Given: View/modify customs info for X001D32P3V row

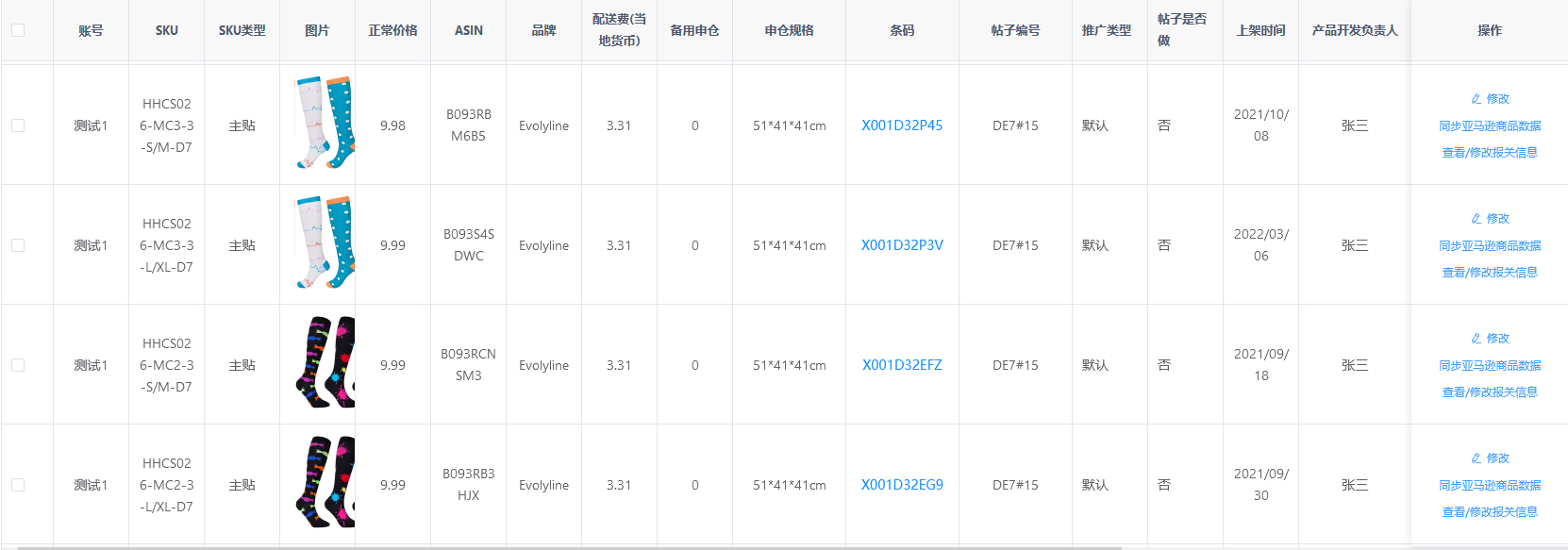Looking at the screenshot, I should pyautogui.click(x=1490, y=273).
